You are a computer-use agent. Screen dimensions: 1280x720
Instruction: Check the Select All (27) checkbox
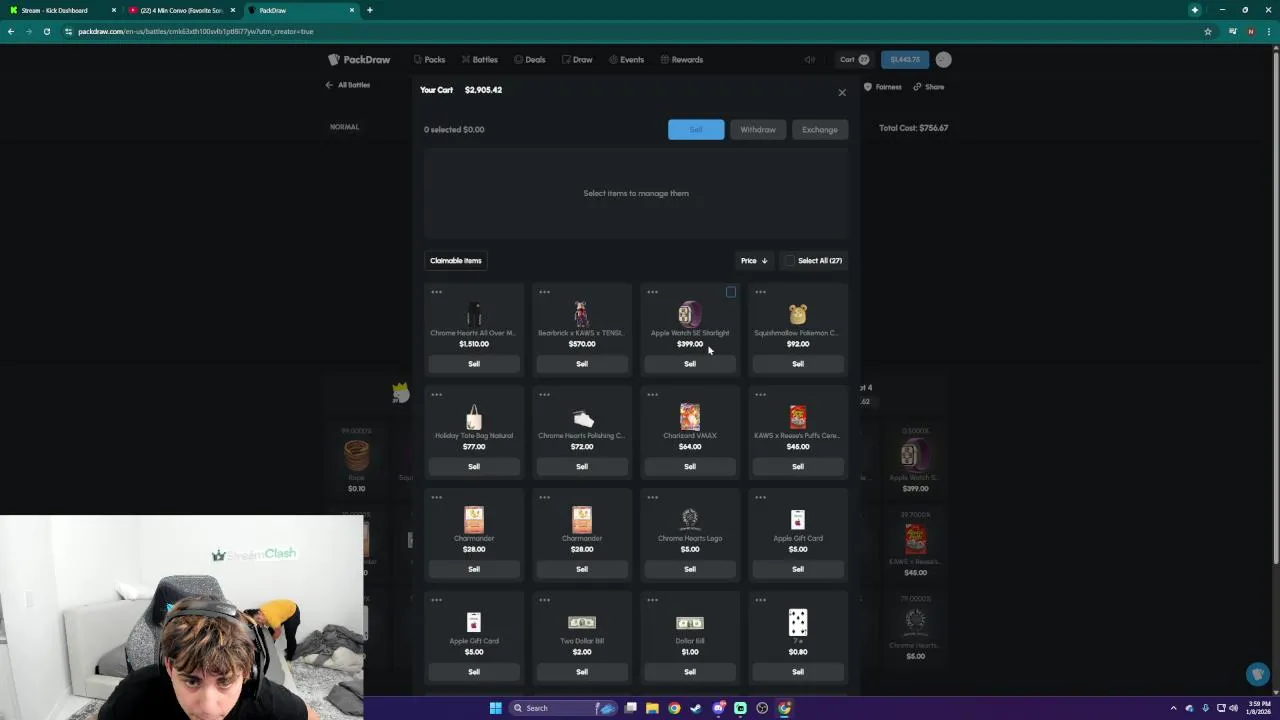pyautogui.click(x=790, y=261)
